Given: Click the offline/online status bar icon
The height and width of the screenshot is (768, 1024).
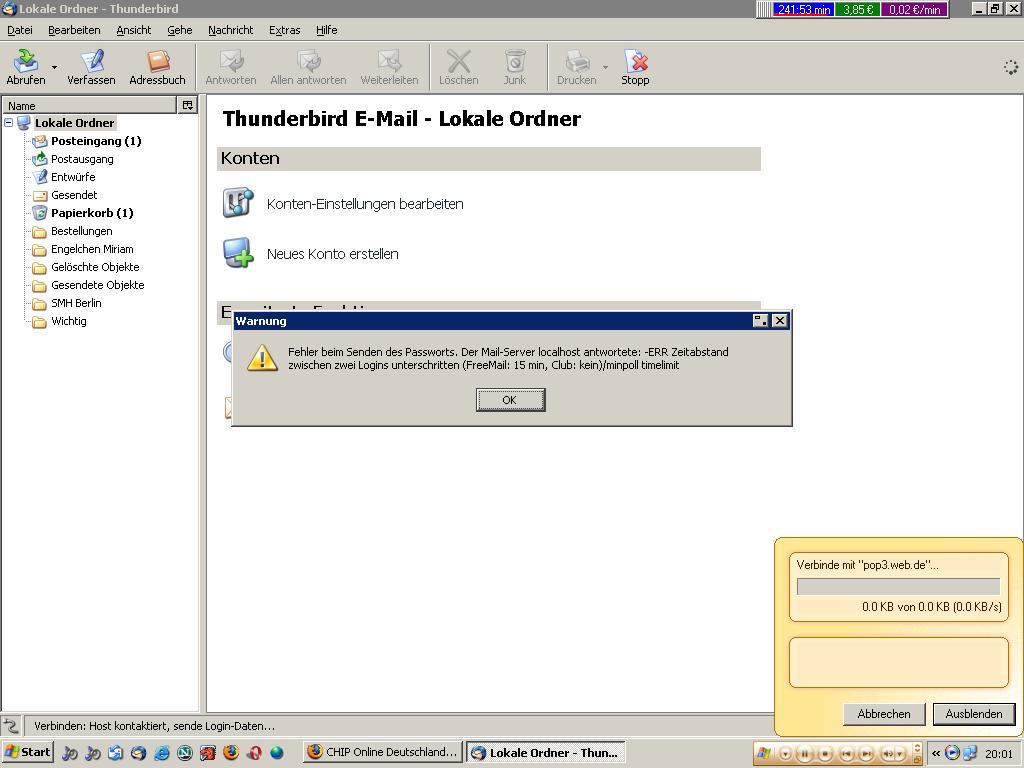Looking at the screenshot, I should [x=11, y=726].
